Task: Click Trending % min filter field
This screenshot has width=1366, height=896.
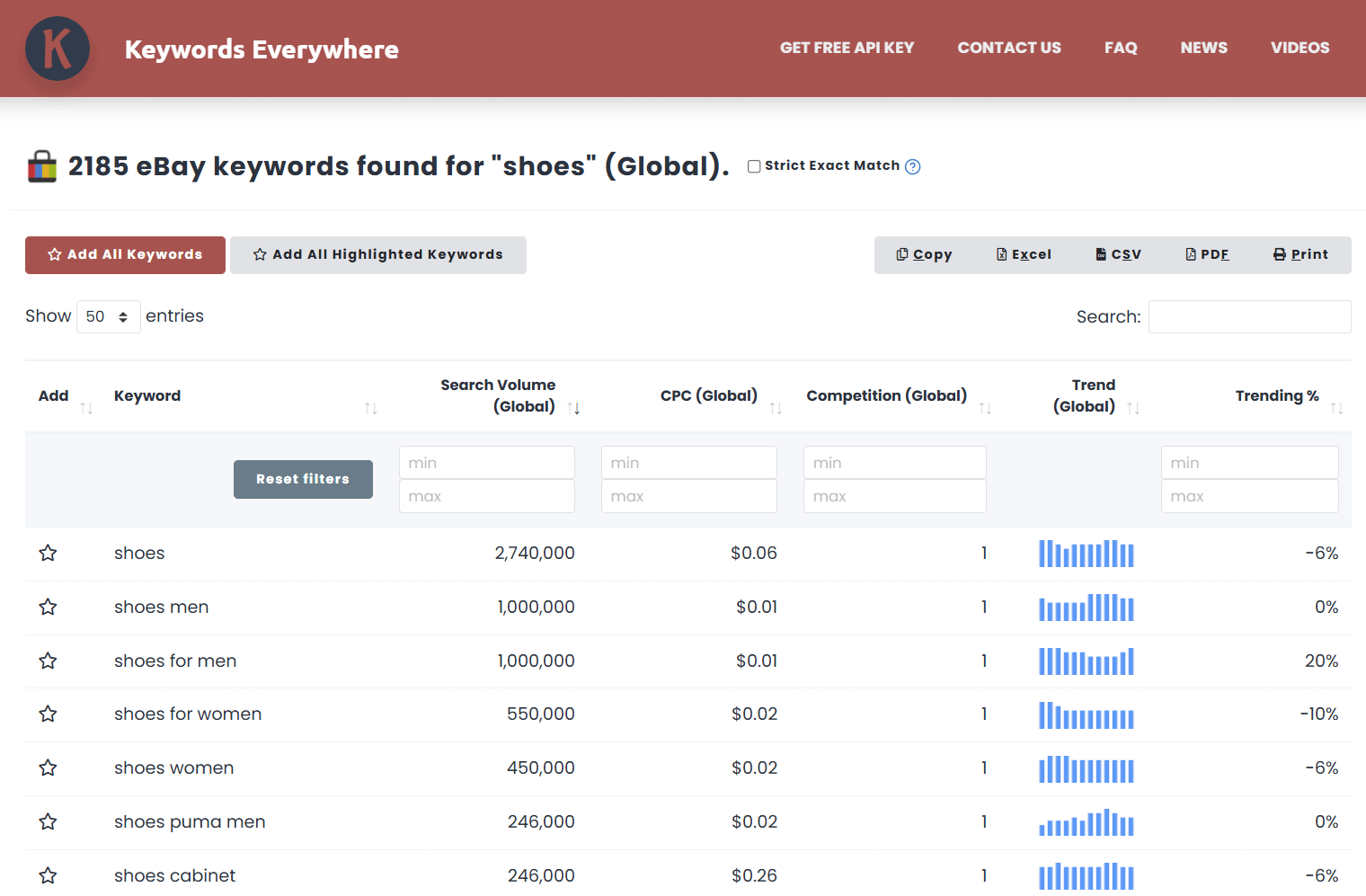Action: 1250,463
